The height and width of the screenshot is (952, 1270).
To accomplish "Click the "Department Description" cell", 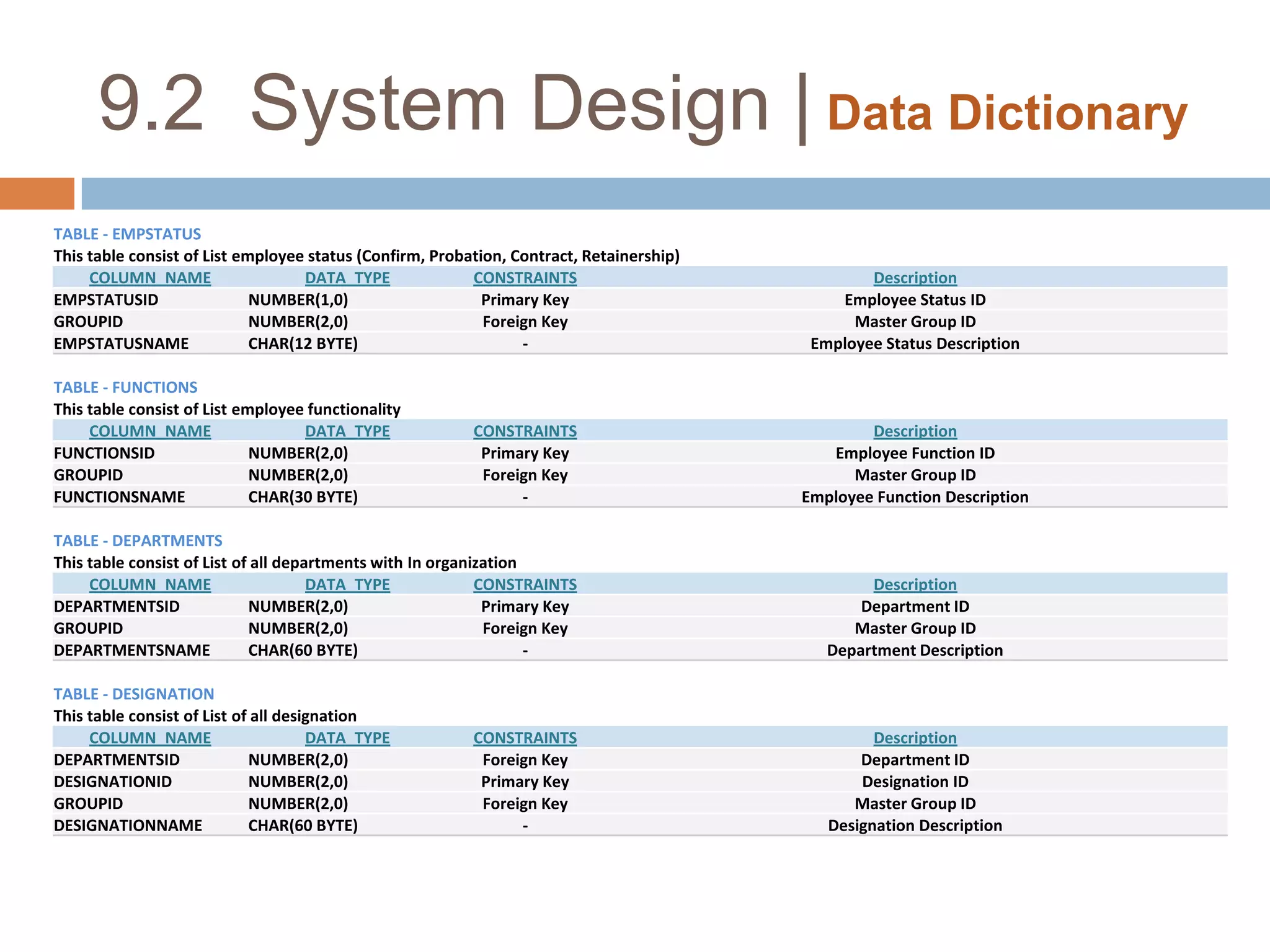I will click(x=915, y=650).
